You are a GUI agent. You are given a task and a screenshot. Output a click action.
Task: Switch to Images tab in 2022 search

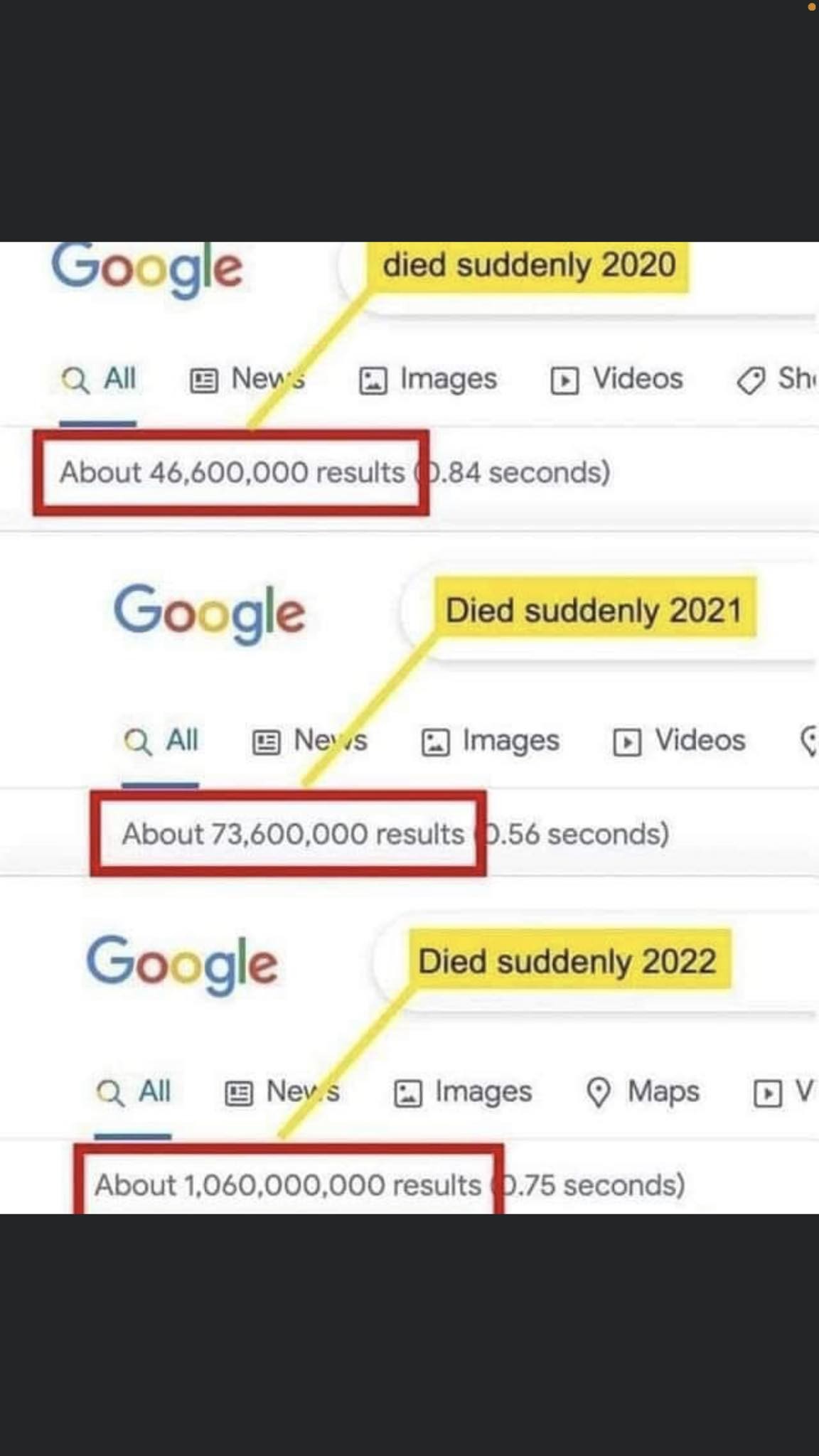click(483, 1092)
